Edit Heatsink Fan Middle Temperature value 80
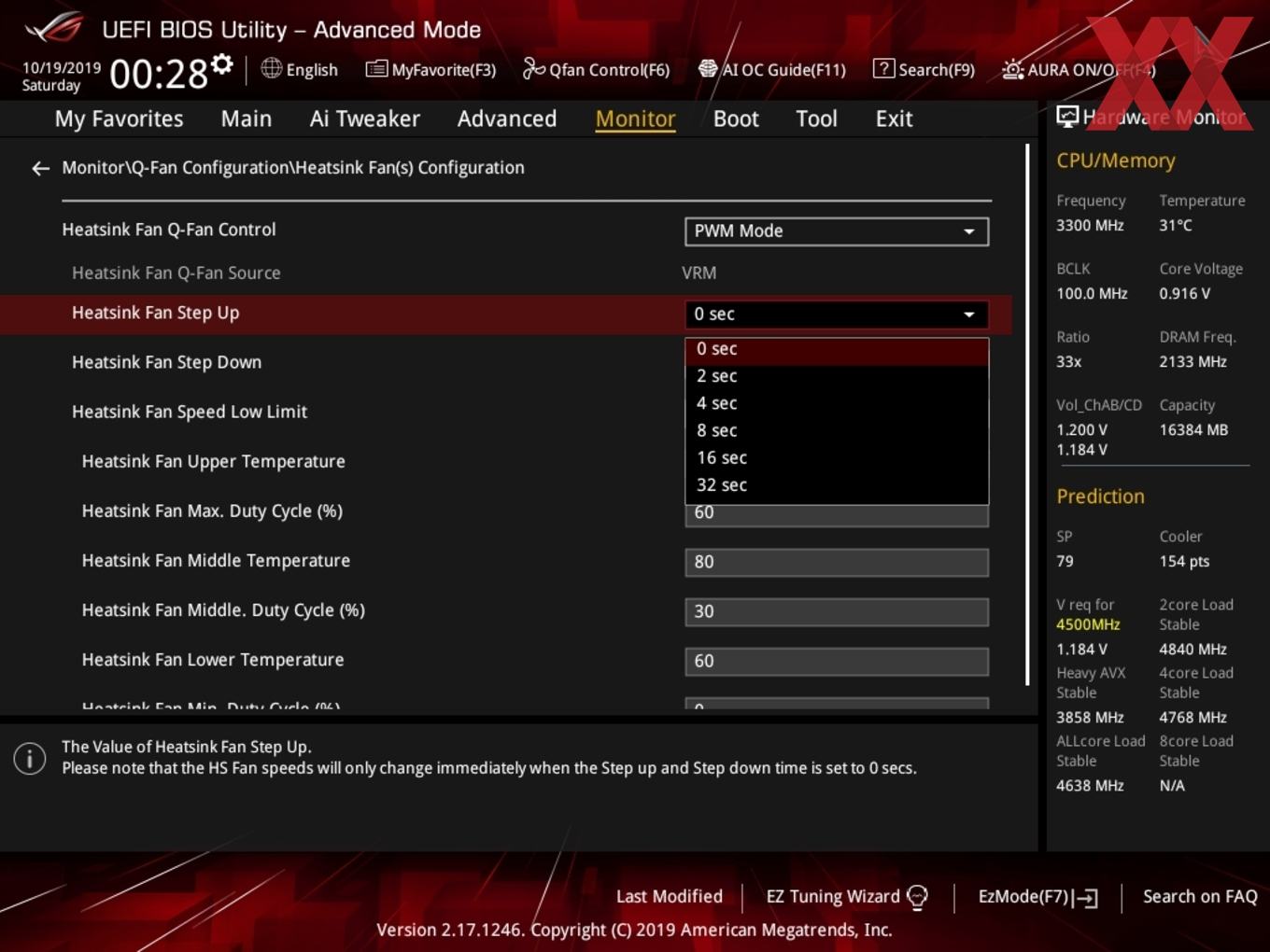 [837, 562]
